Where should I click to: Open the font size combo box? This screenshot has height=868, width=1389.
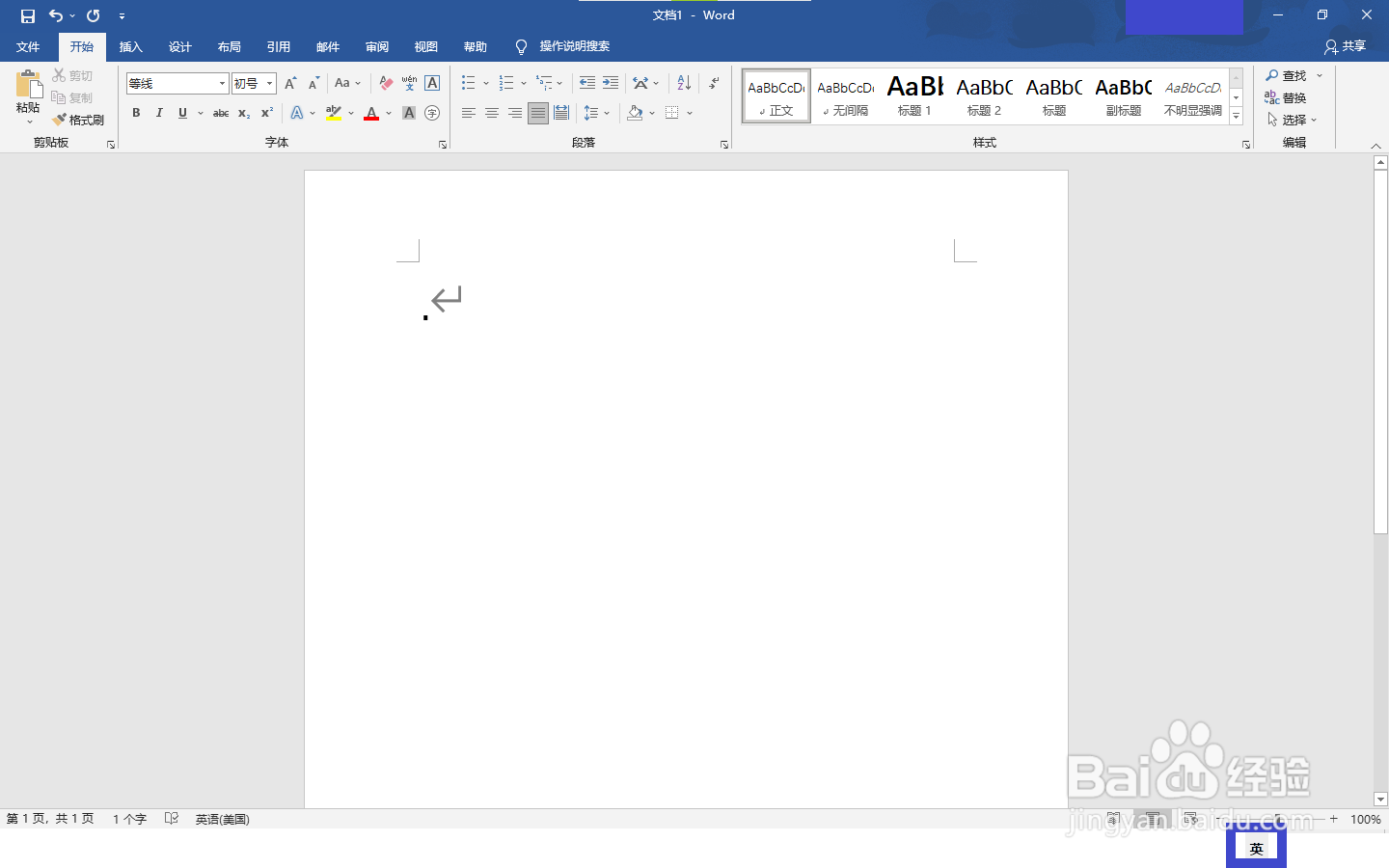pos(254,83)
